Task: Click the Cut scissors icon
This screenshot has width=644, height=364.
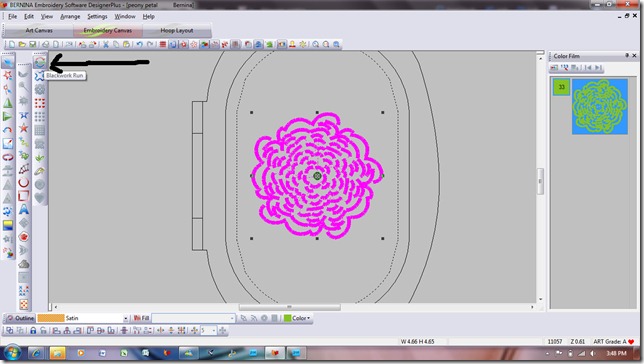Action: tap(106, 44)
